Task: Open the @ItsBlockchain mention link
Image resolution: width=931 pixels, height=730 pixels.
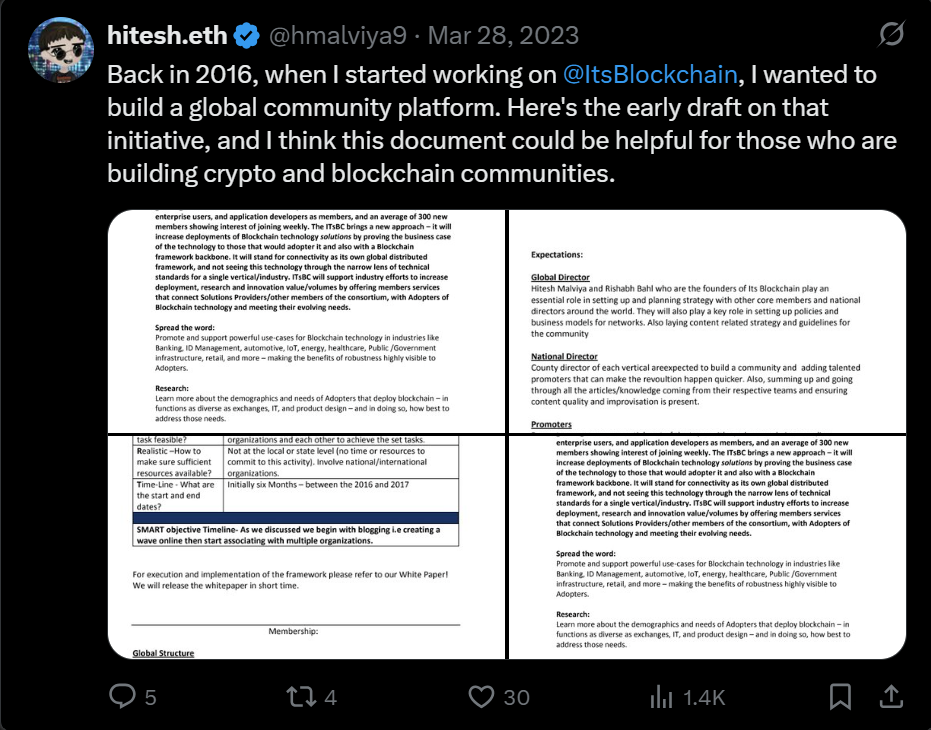Action: (x=650, y=75)
